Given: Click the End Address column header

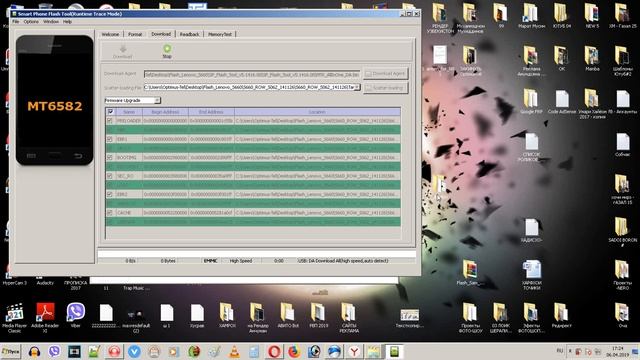Looking at the screenshot, I should (211, 112).
